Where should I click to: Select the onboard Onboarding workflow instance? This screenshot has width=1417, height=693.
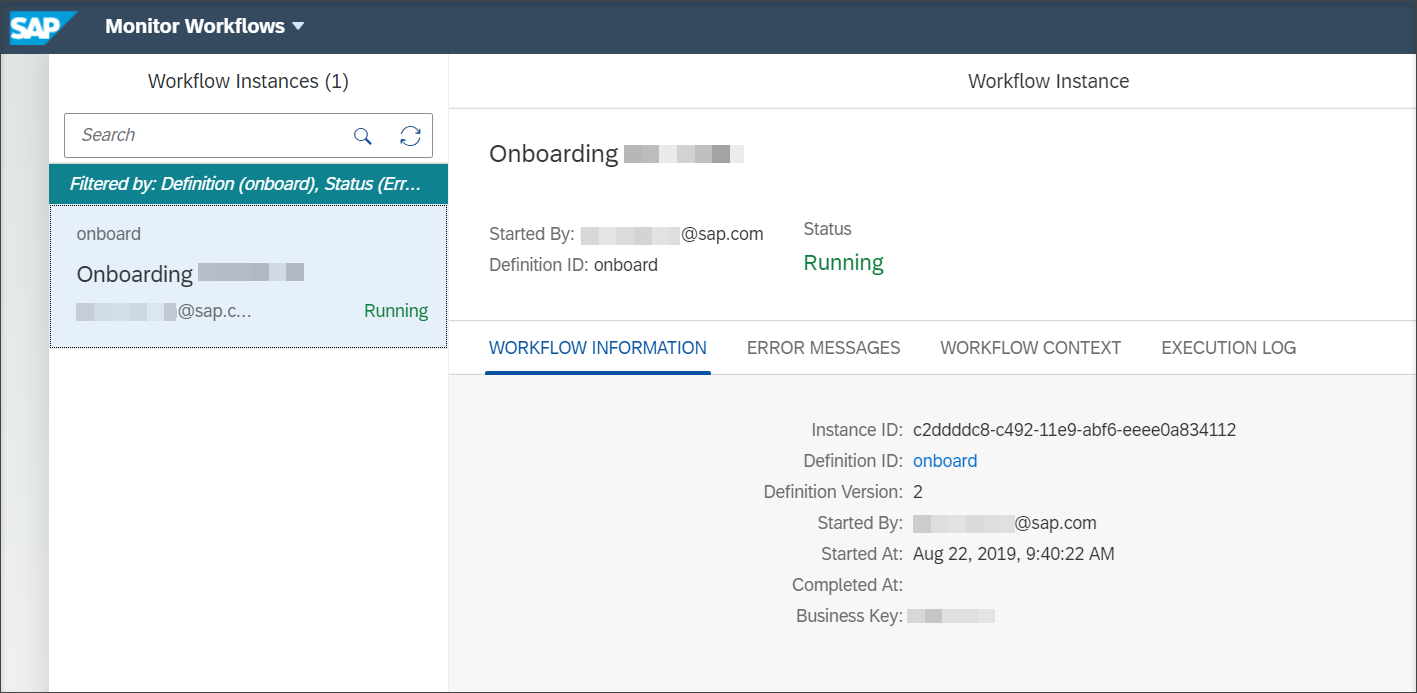tap(248, 276)
